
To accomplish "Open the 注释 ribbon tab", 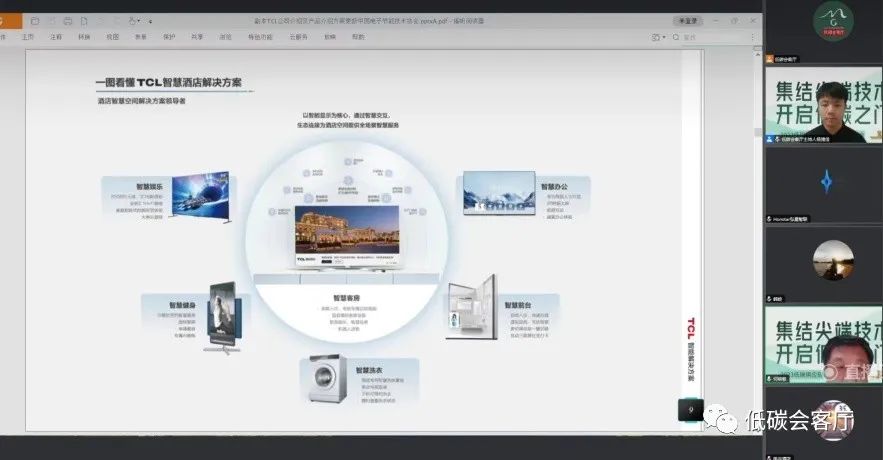I will [56, 37].
